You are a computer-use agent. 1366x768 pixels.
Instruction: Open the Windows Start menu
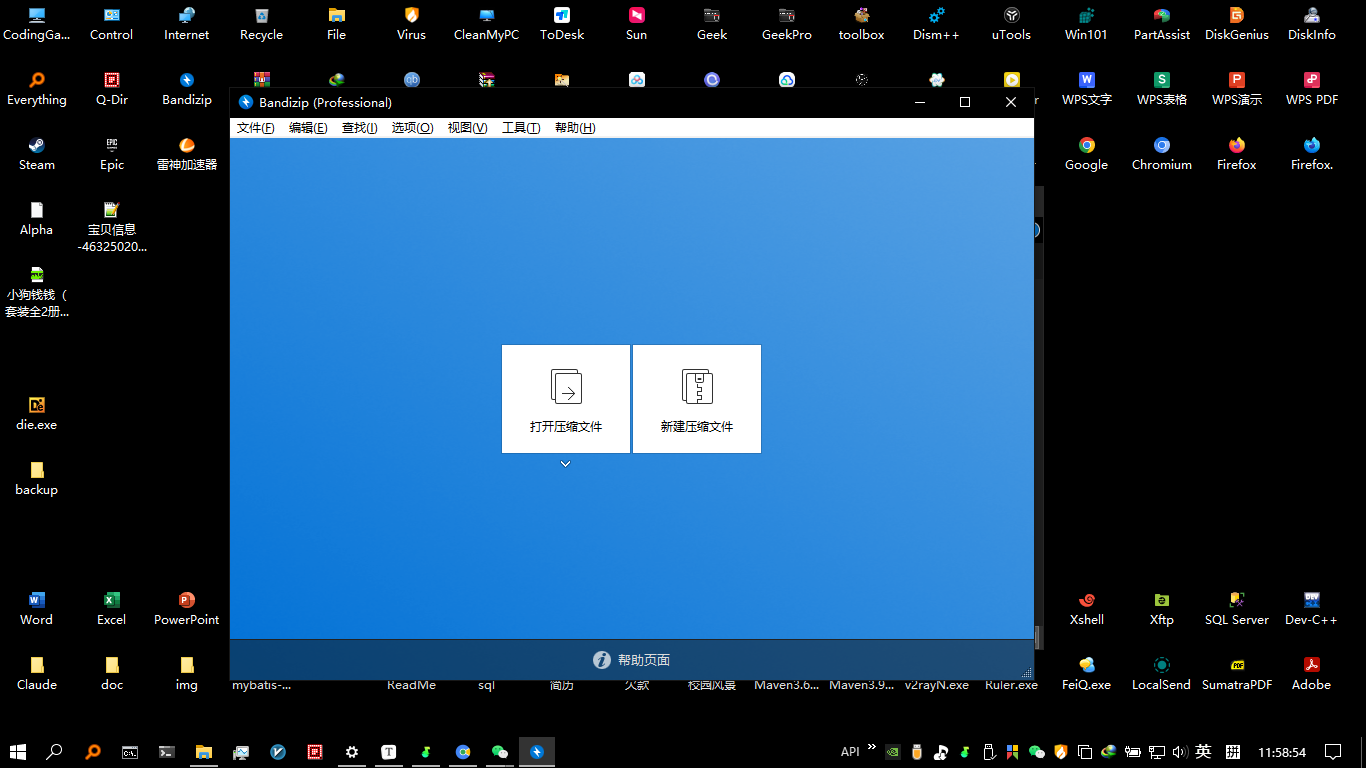(18, 752)
